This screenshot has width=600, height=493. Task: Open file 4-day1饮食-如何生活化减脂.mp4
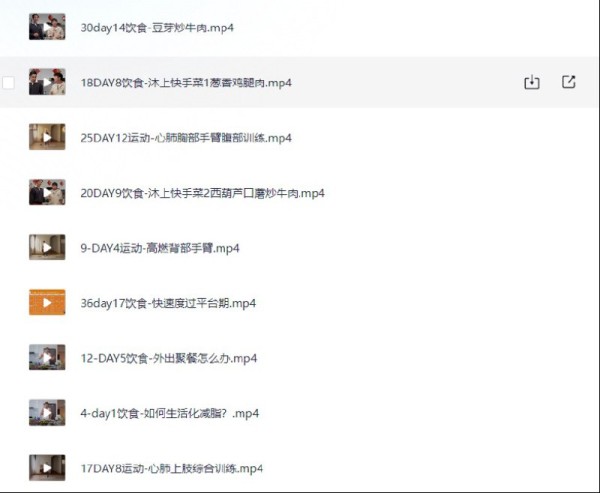(x=170, y=413)
